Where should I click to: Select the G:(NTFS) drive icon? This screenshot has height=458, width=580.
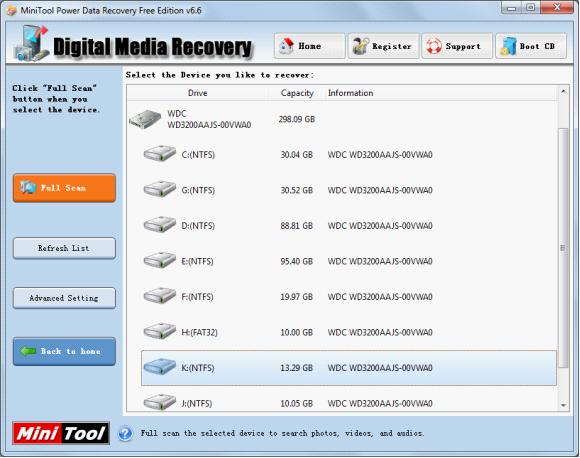click(160, 189)
